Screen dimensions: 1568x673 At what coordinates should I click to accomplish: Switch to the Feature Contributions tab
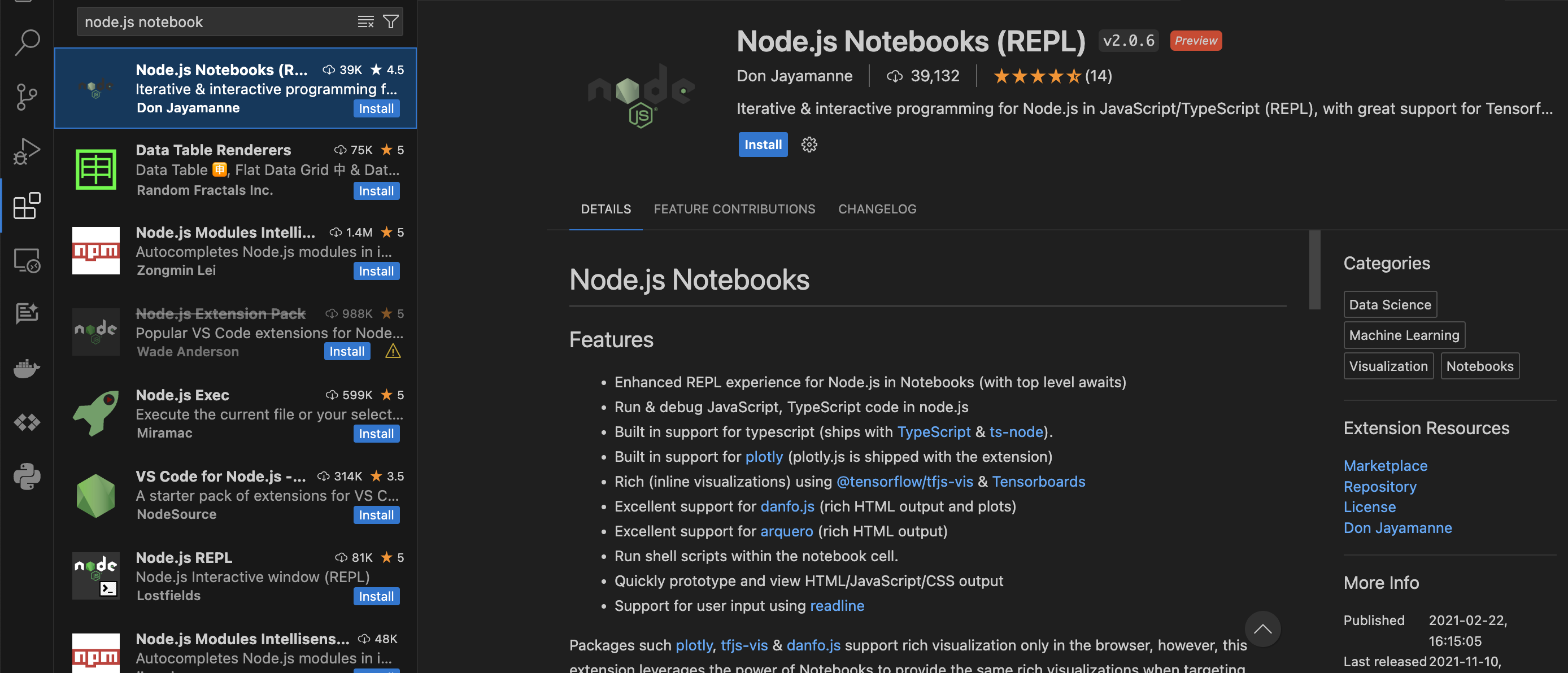click(x=734, y=209)
